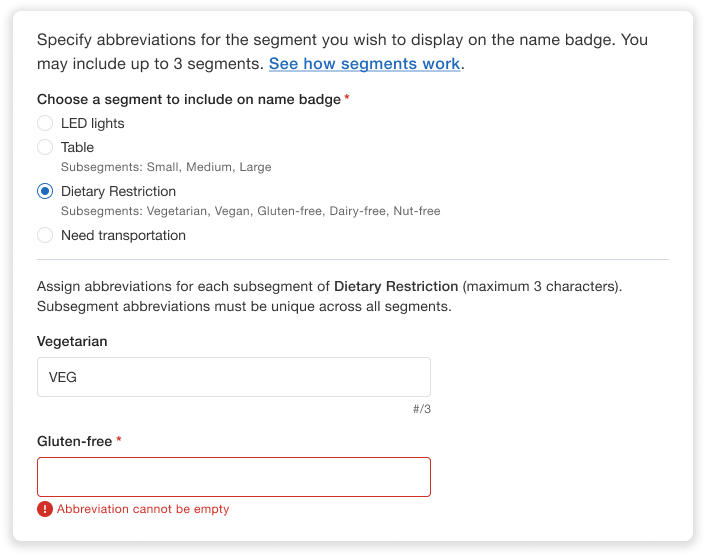Focus the empty Gluten-free abbreviation field
The height and width of the screenshot is (556, 706).
click(233, 477)
